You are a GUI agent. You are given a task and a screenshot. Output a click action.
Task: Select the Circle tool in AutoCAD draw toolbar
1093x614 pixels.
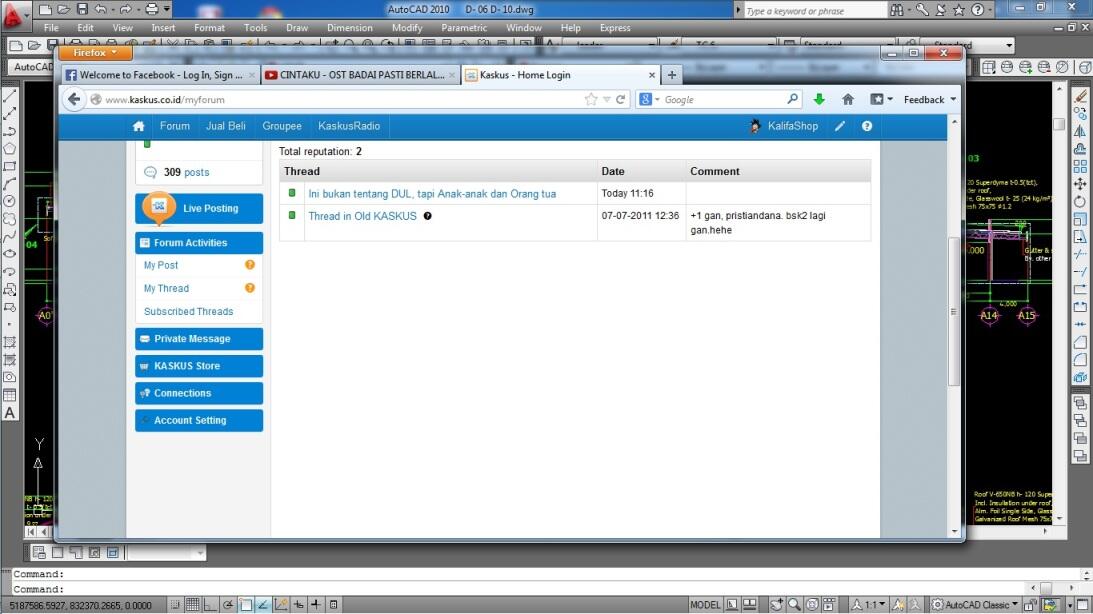tap(10, 201)
